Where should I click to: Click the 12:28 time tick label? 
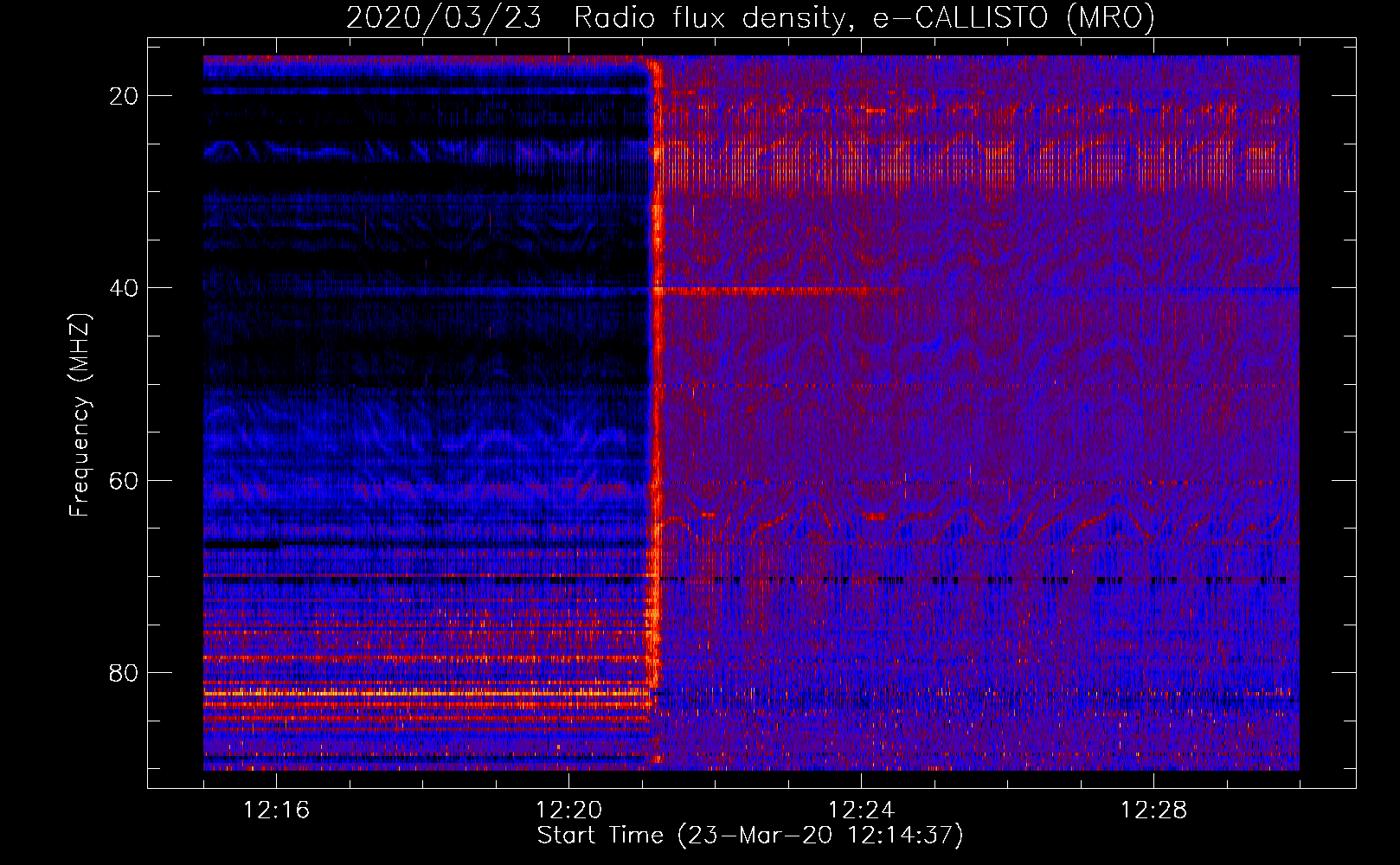pos(1153,811)
